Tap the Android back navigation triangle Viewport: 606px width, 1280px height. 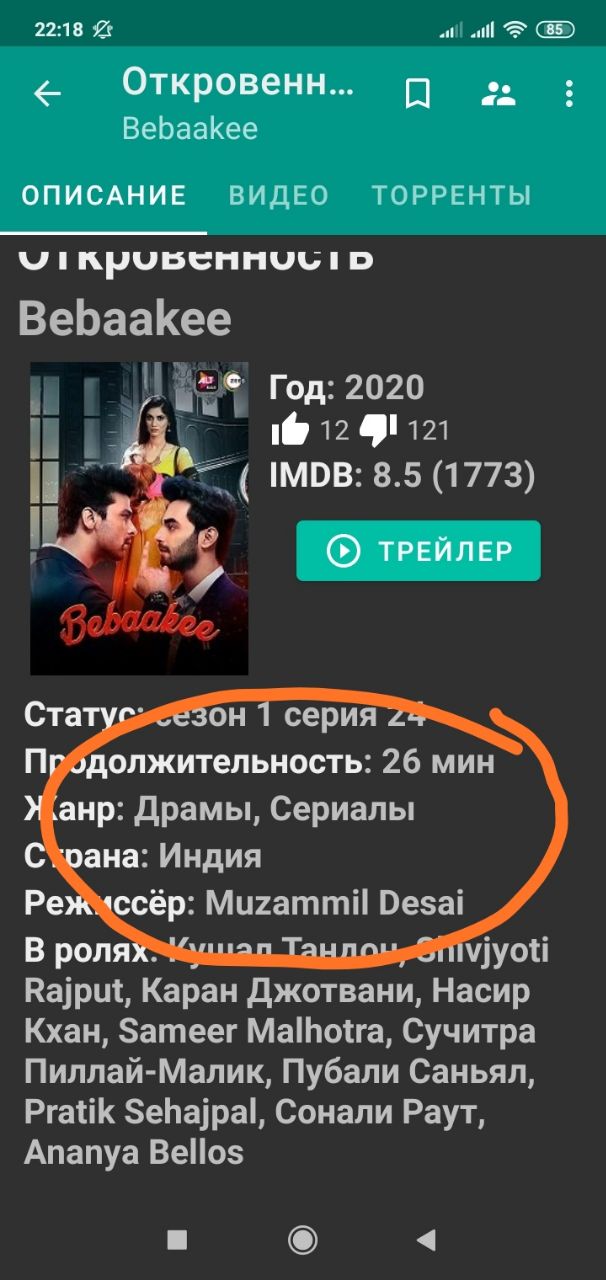[427, 1240]
